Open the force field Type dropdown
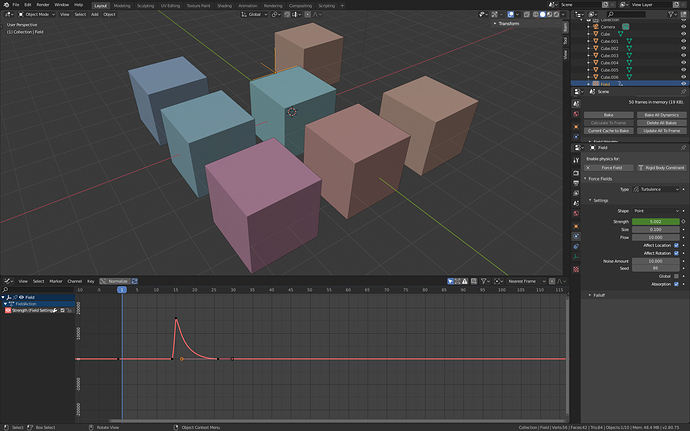 coord(656,189)
